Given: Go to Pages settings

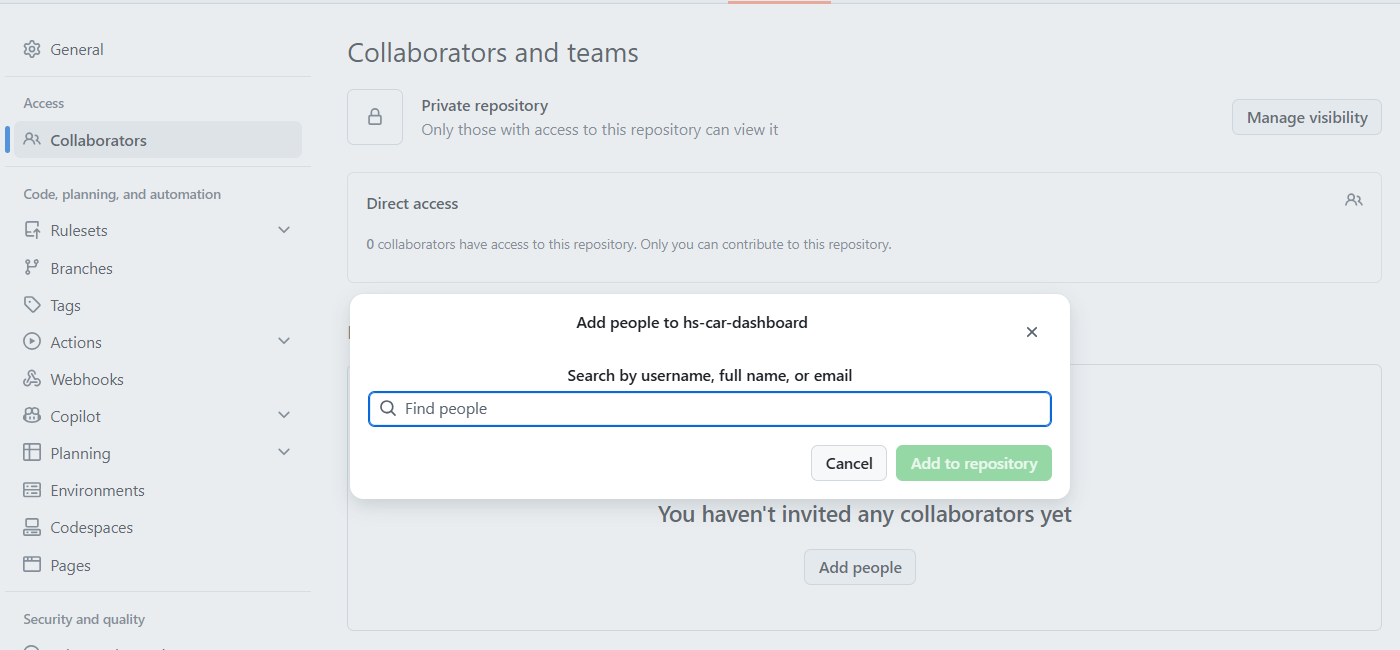Looking at the screenshot, I should pos(158,565).
